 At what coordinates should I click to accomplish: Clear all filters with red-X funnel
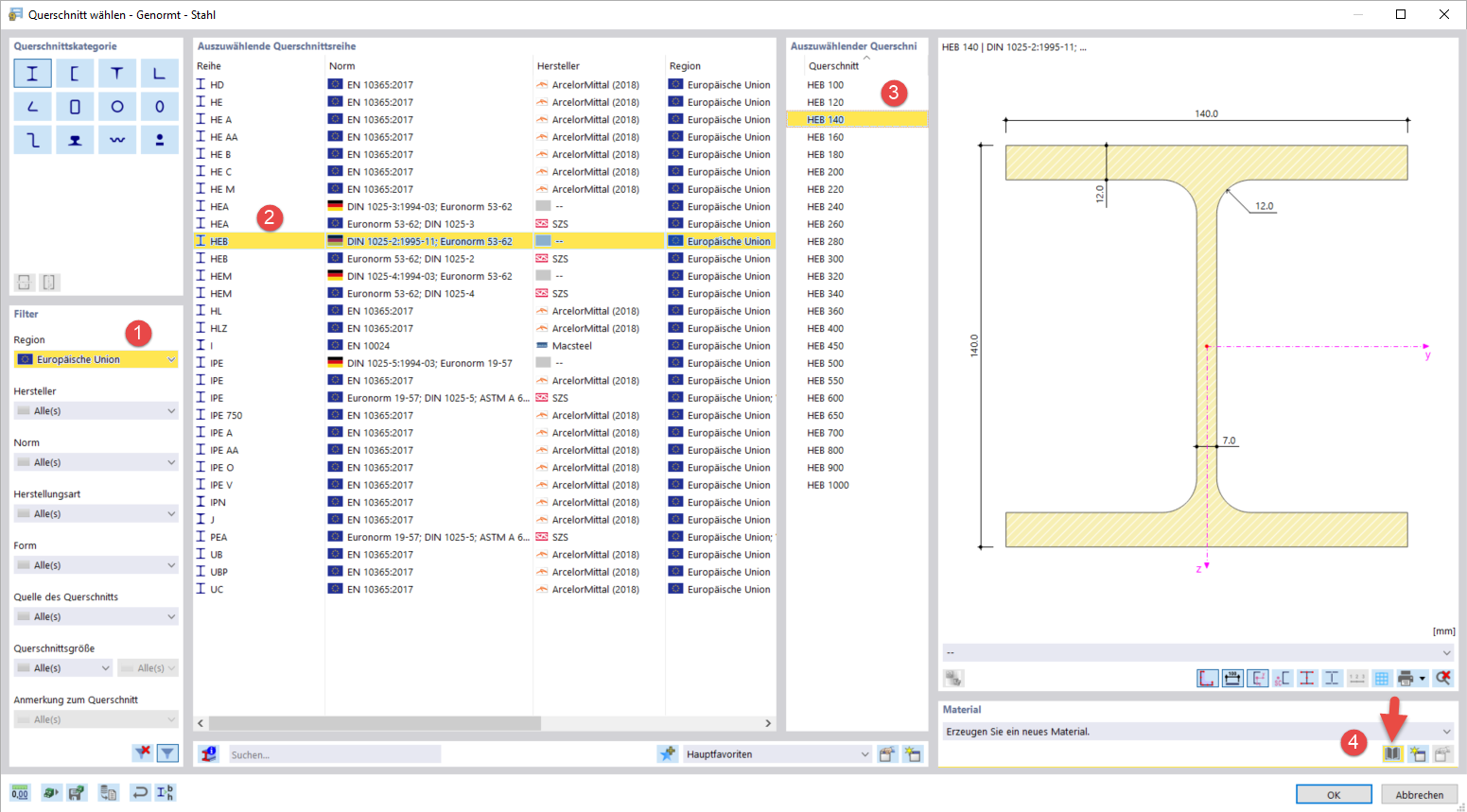click(142, 753)
